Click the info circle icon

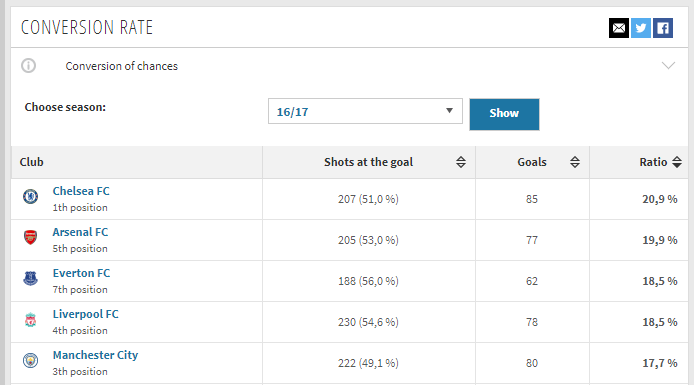28,66
